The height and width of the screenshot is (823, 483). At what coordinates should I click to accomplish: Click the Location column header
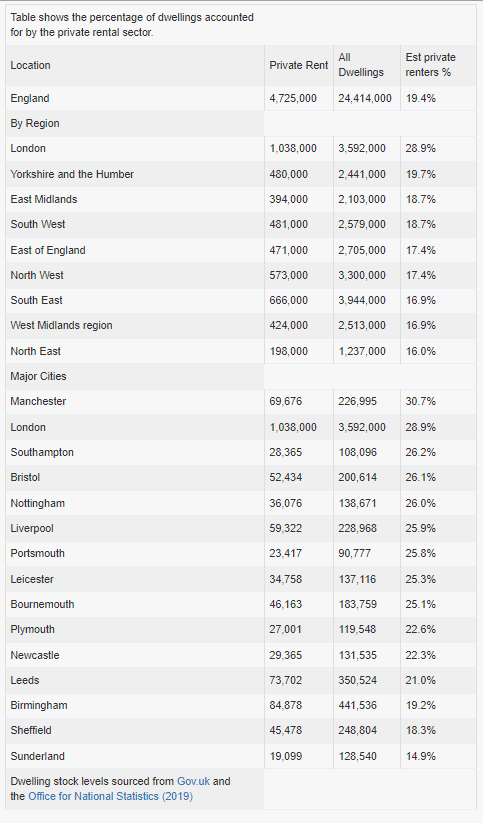30,65
